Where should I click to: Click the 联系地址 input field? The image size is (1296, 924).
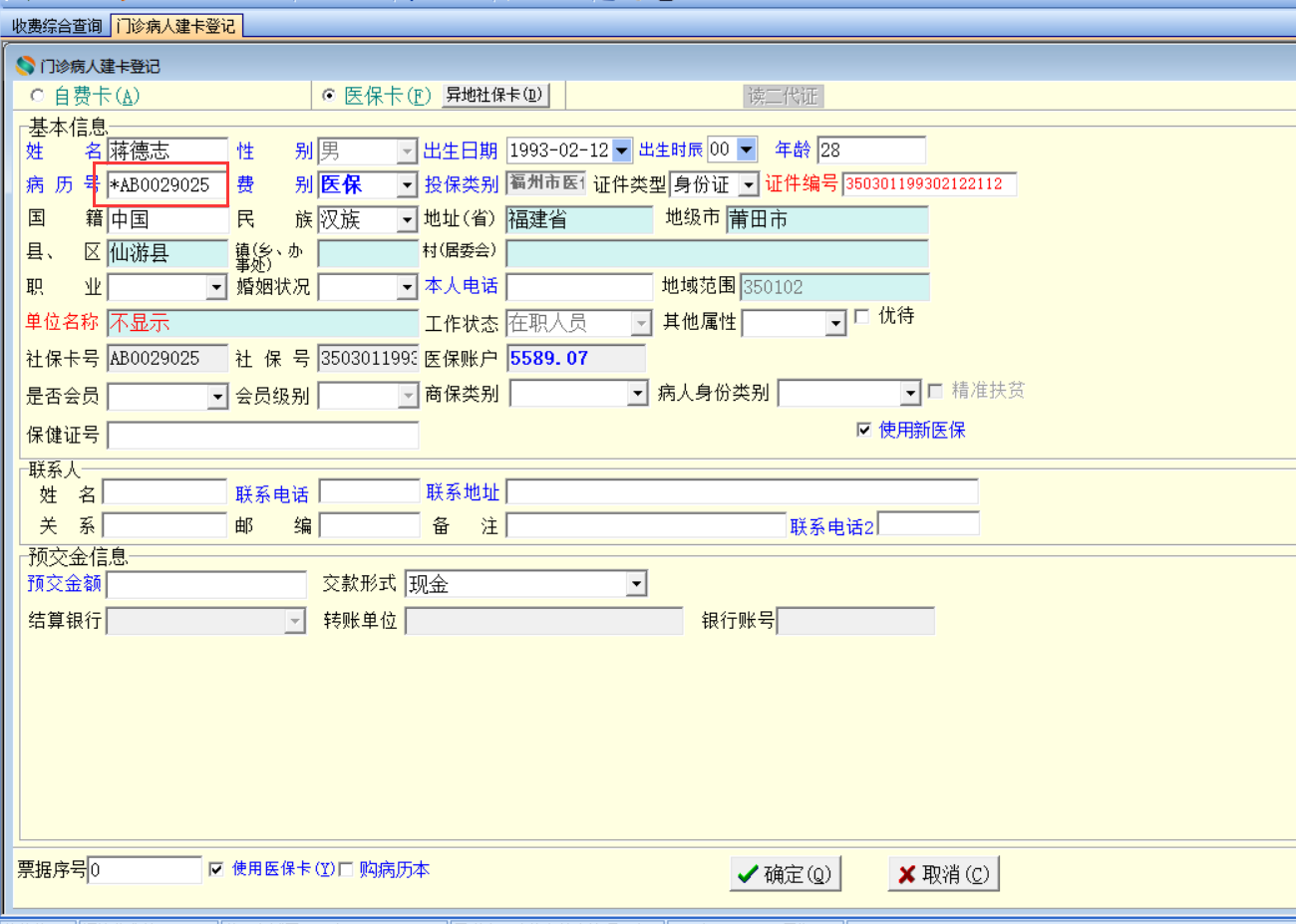click(x=742, y=491)
